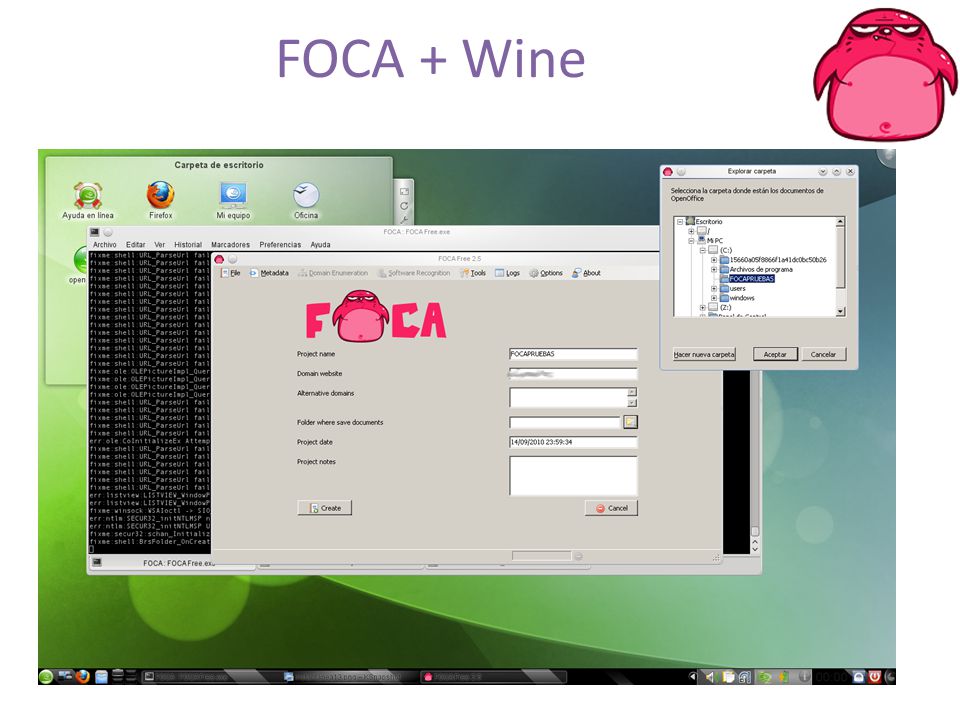Click the Project name input field
This screenshot has height=720, width=960.
pyautogui.click(x=573, y=354)
